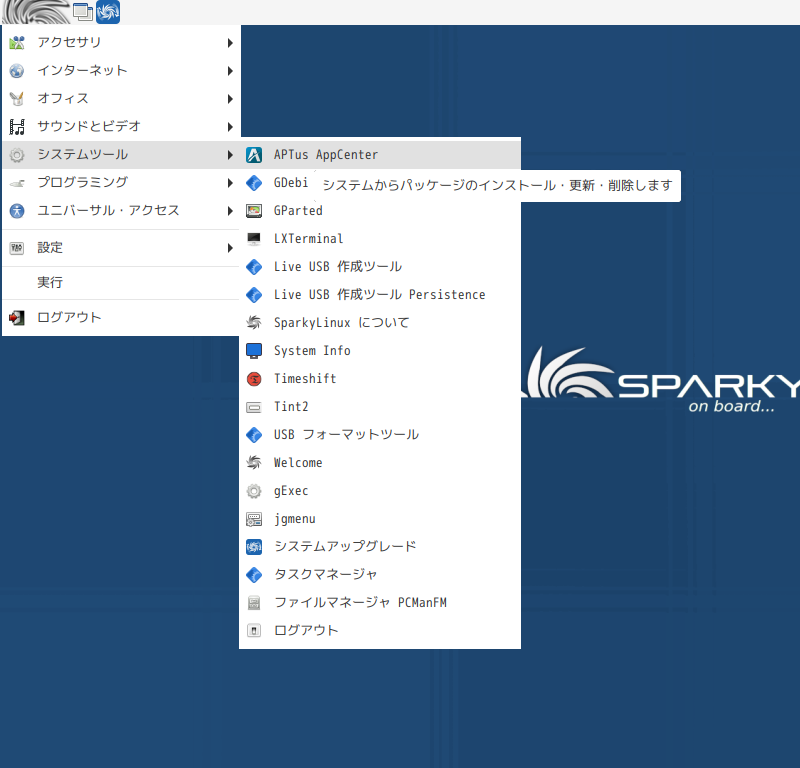Open ユニバーサル・アクセス category
This screenshot has height=768, width=800.
121,211
